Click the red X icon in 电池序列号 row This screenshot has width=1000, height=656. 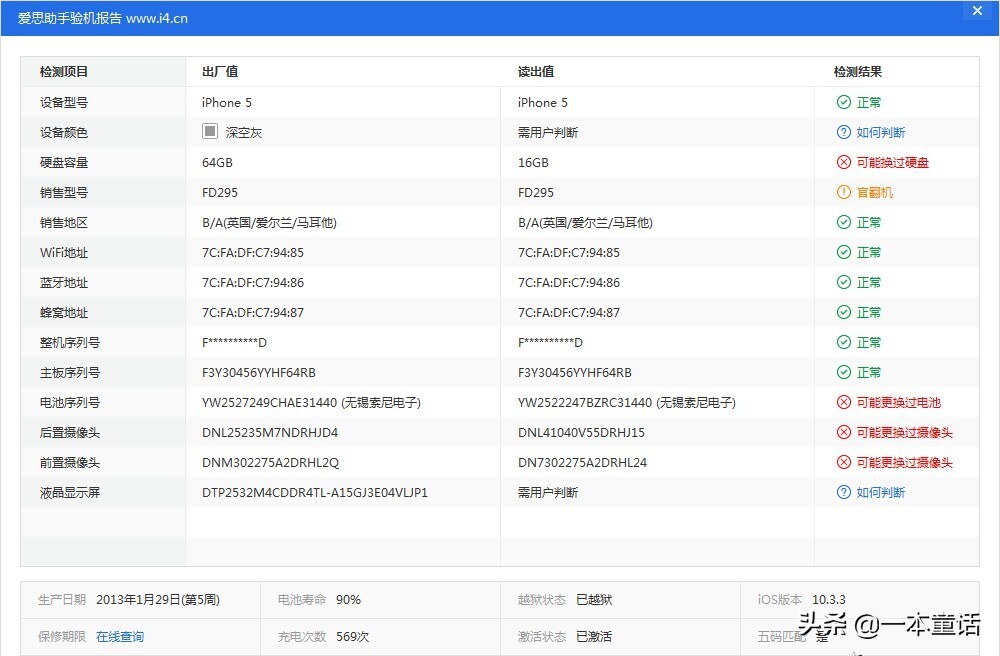[844, 402]
